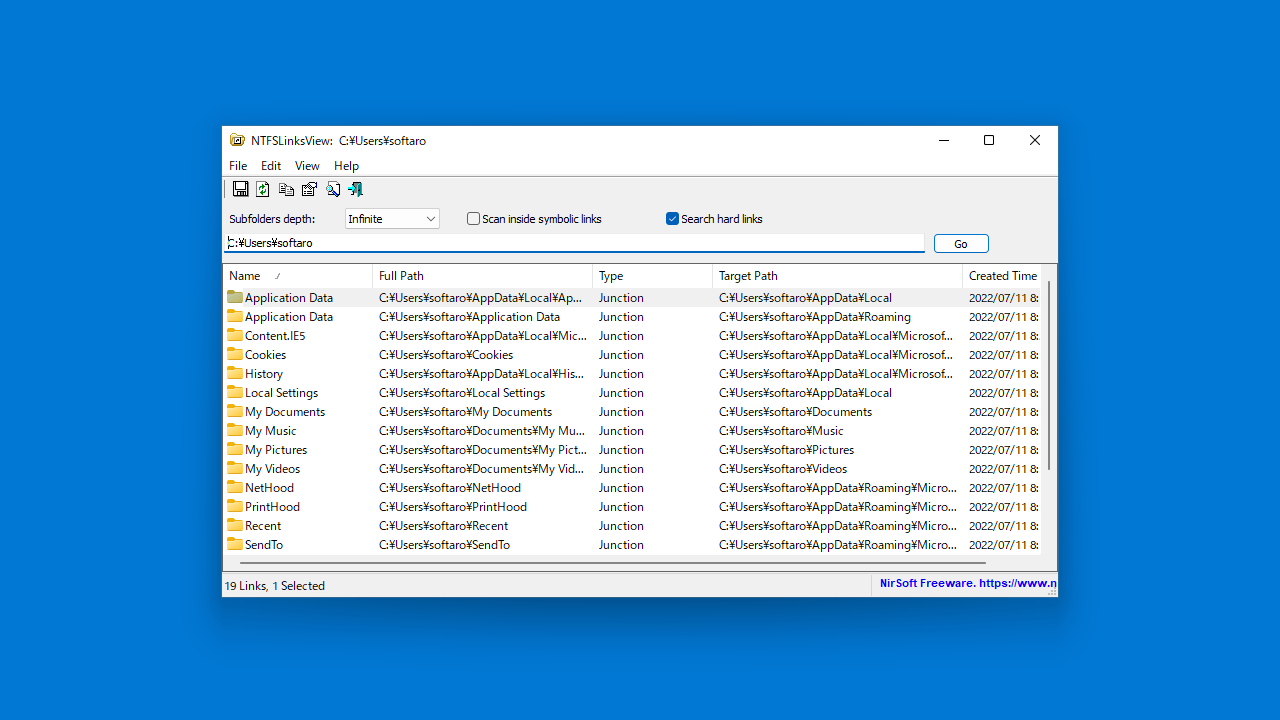Select the My Videos row name
This screenshot has height=720, width=1280.
tap(272, 469)
